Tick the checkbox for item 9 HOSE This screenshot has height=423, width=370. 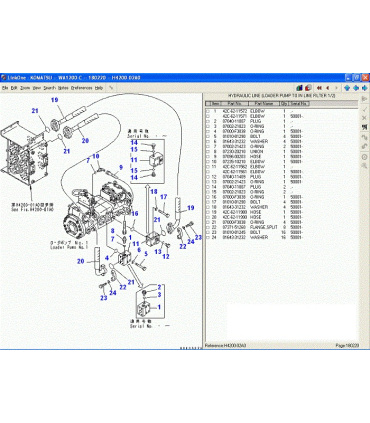point(208,156)
